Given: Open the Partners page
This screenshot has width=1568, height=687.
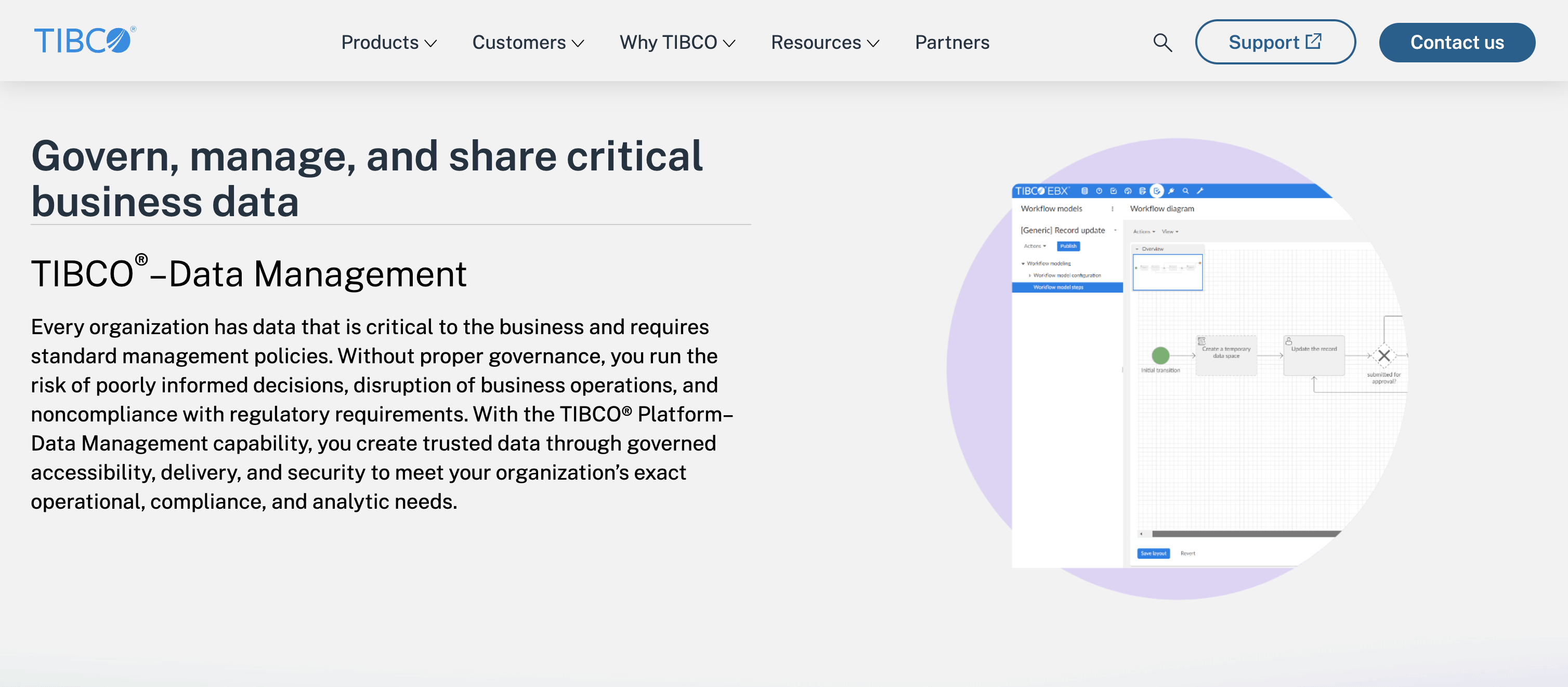Looking at the screenshot, I should [952, 43].
